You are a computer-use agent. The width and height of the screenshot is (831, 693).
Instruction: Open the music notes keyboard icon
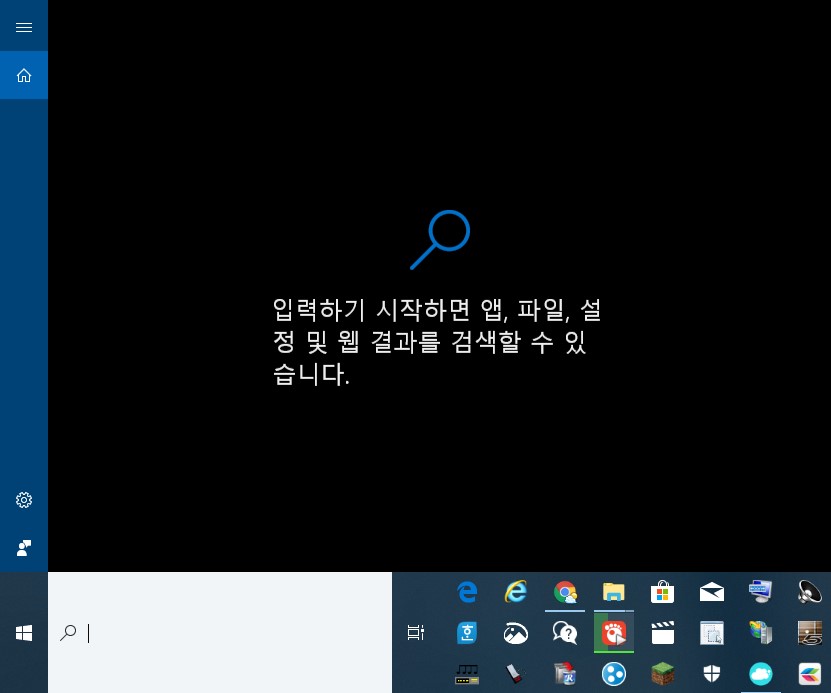[x=467, y=674]
